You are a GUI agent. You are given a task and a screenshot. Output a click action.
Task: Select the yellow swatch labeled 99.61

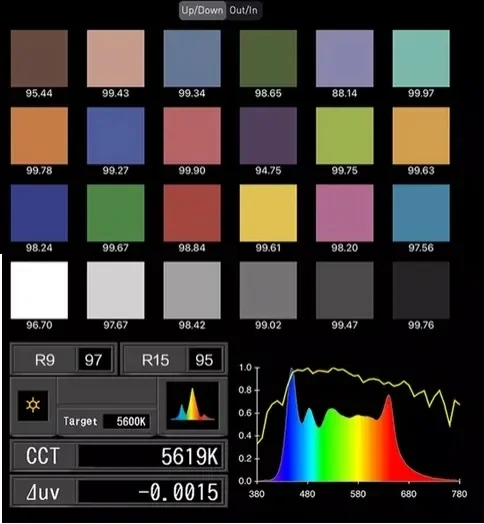[268, 213]
